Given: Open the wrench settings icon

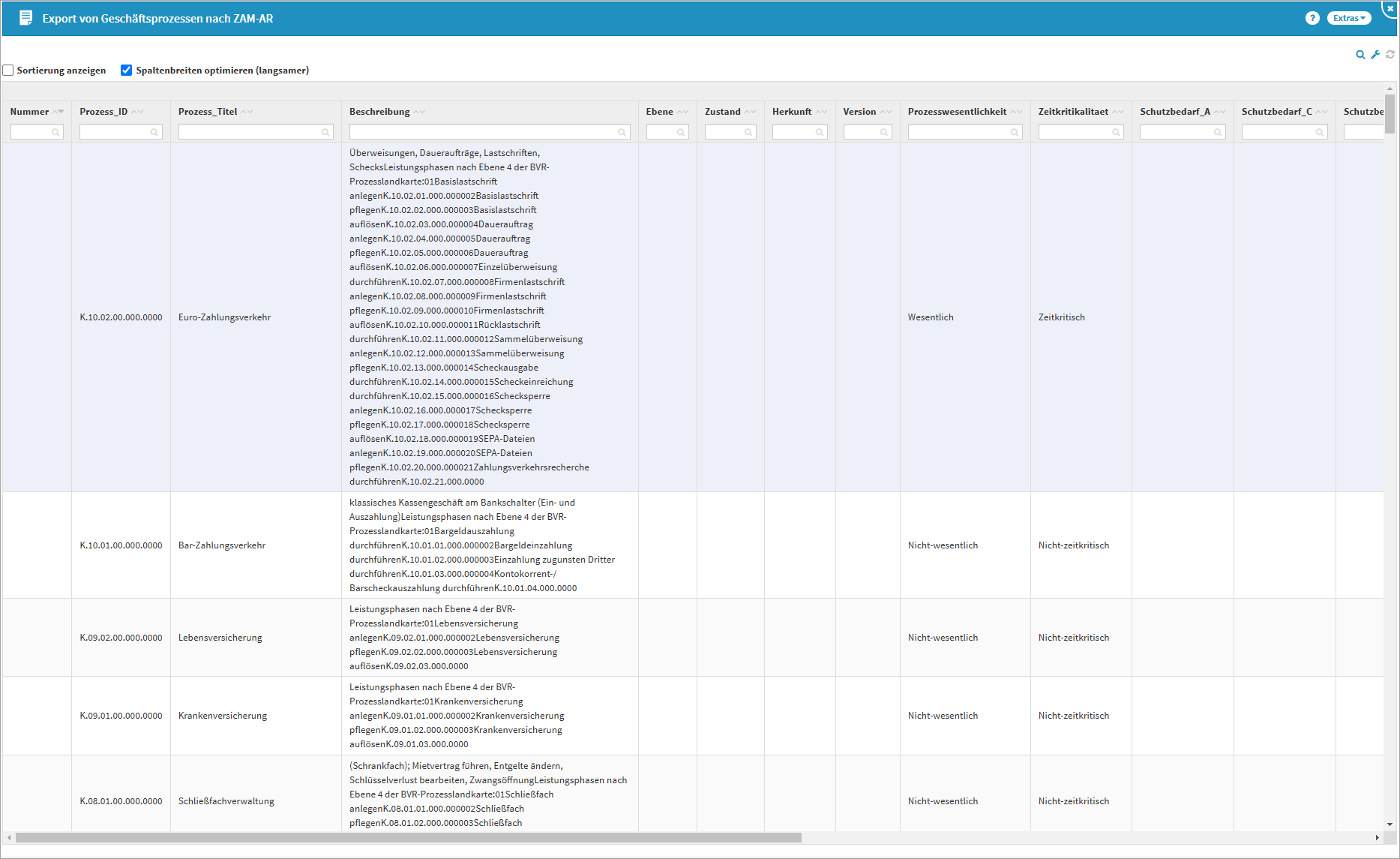Looking at the screenshot, I should 1375,55.
